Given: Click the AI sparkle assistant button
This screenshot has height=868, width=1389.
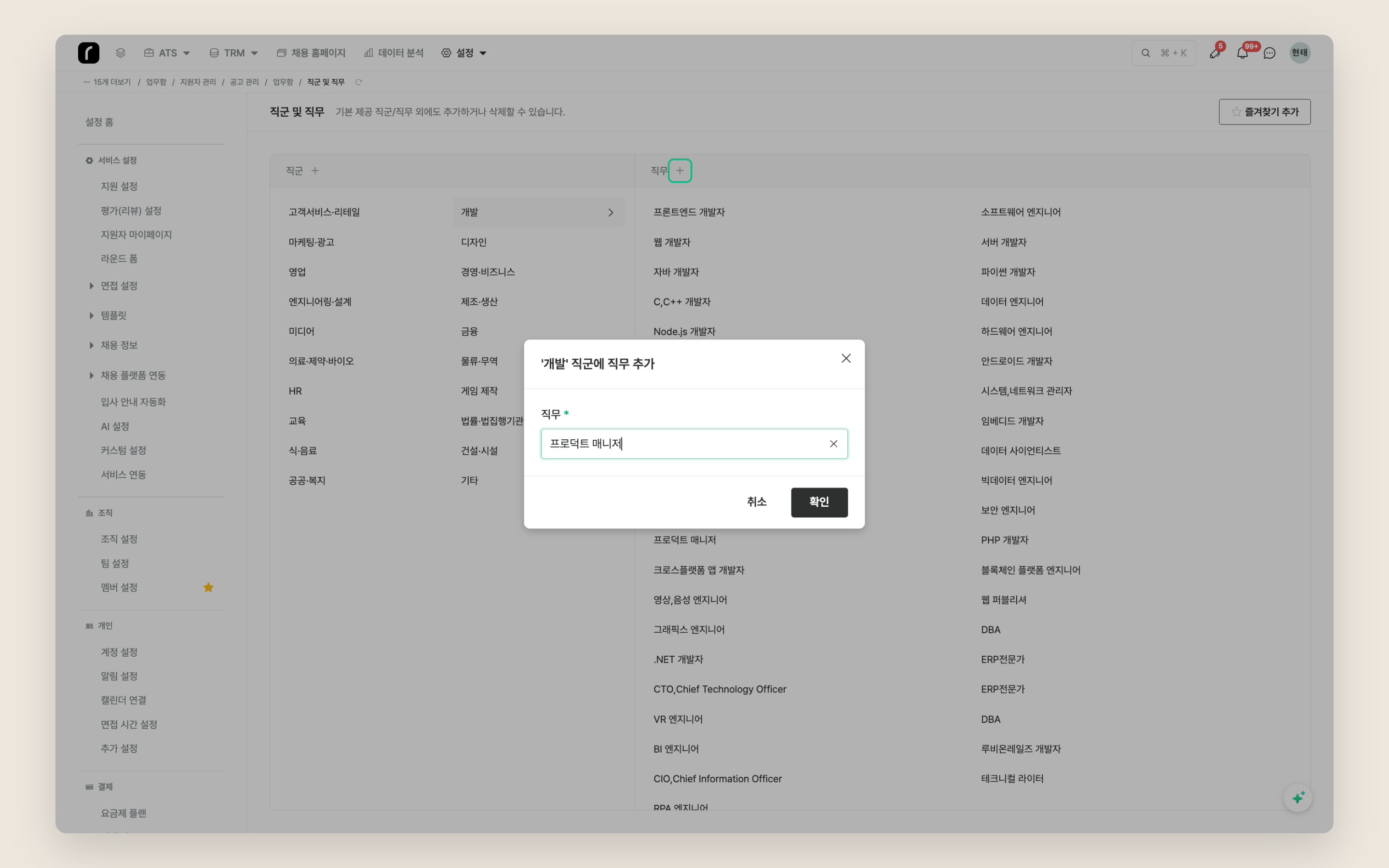Looking at the screenshot, I should pos(1298,798).
